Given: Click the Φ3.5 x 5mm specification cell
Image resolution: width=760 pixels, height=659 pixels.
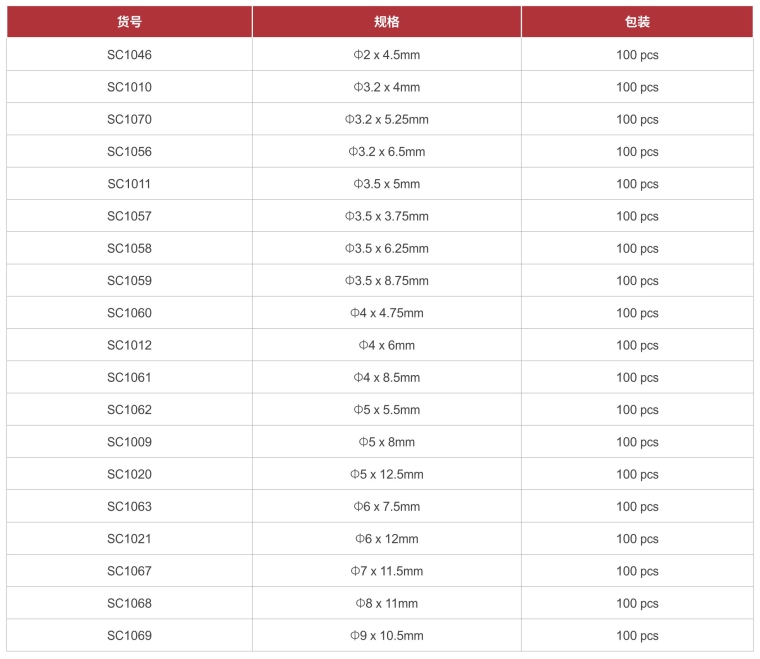Looking at the screenshot, I should [x=386, y=184].
